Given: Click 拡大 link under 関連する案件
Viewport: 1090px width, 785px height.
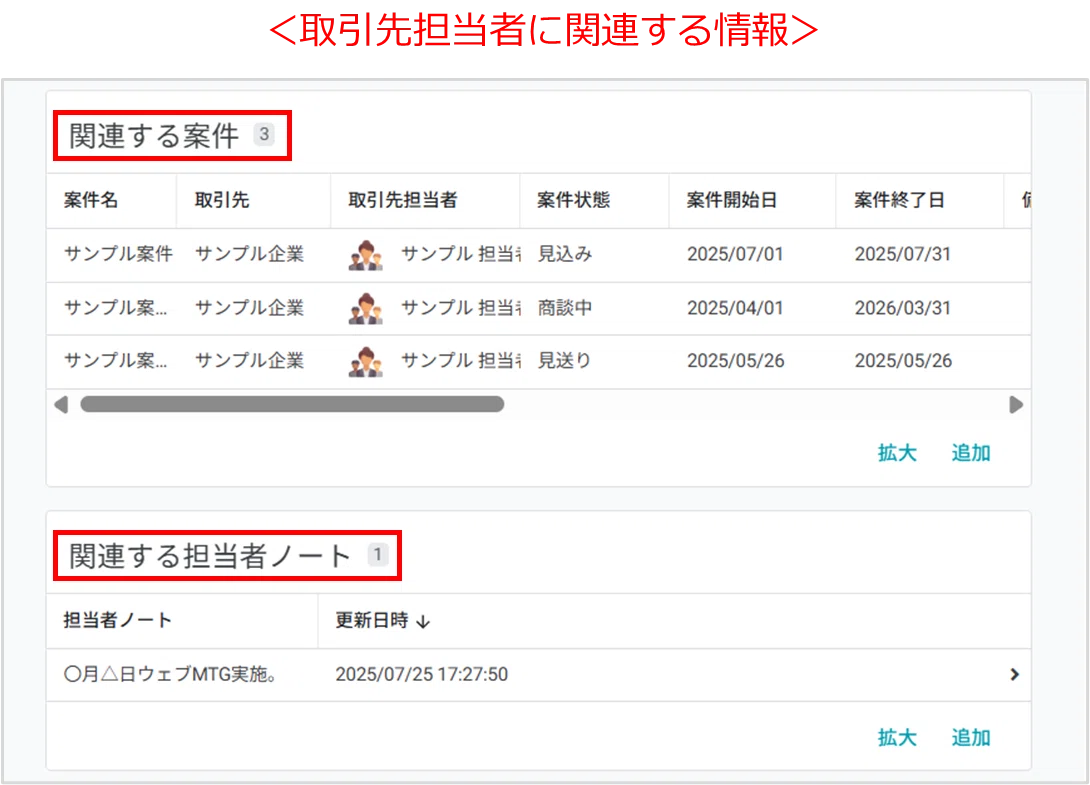Looking at the screenshot, I should point(897,453).
